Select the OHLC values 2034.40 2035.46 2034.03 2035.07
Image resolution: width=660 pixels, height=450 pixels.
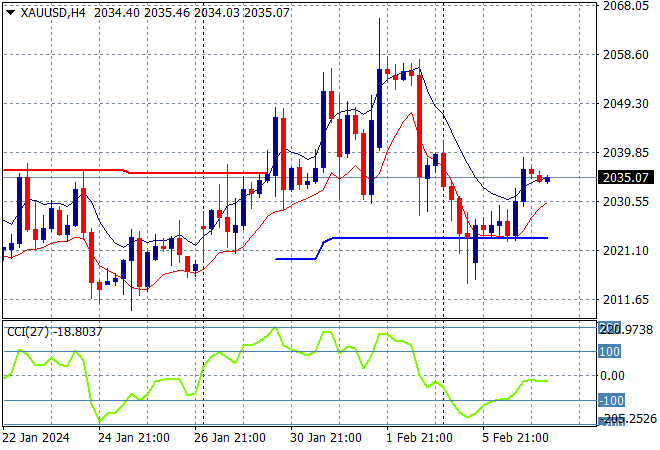point(192,13)
